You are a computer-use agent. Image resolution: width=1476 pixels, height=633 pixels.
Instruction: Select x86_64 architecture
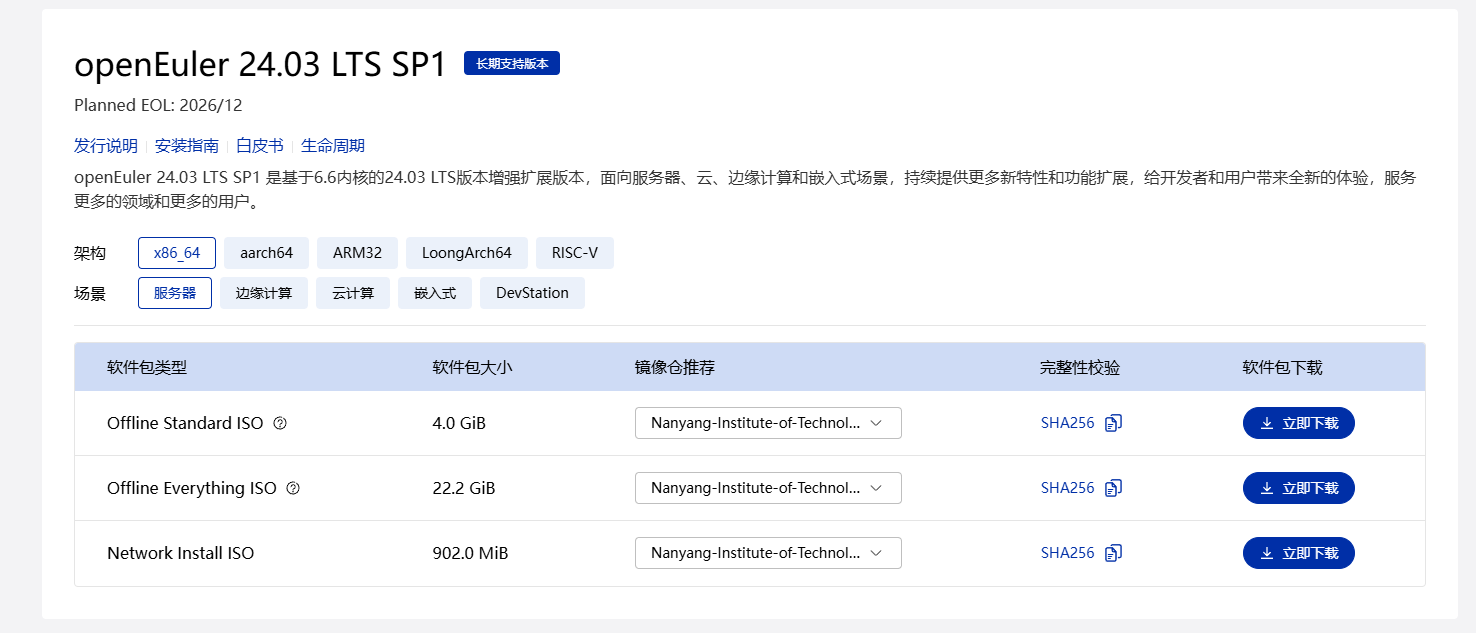pyautogui.click(x=177, y=253)
